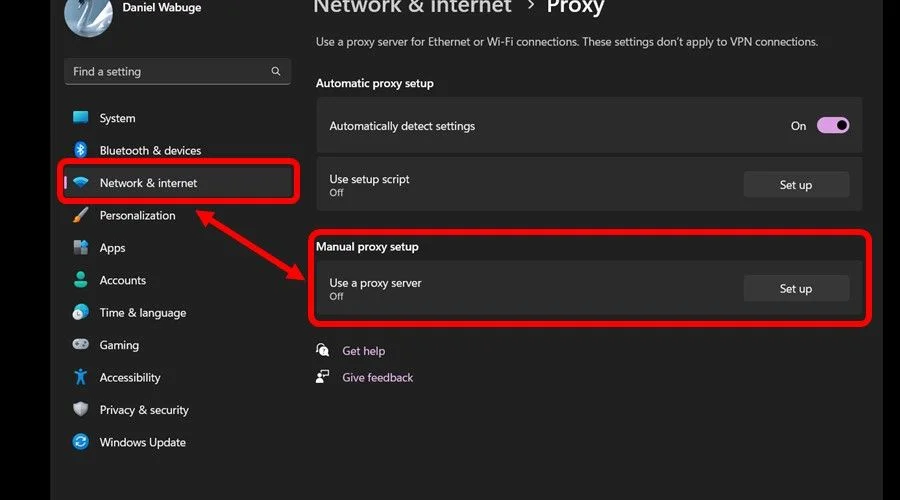Select the Personalization paintbrush icon
The image size is (900, 500).
(x=80, y=215)
